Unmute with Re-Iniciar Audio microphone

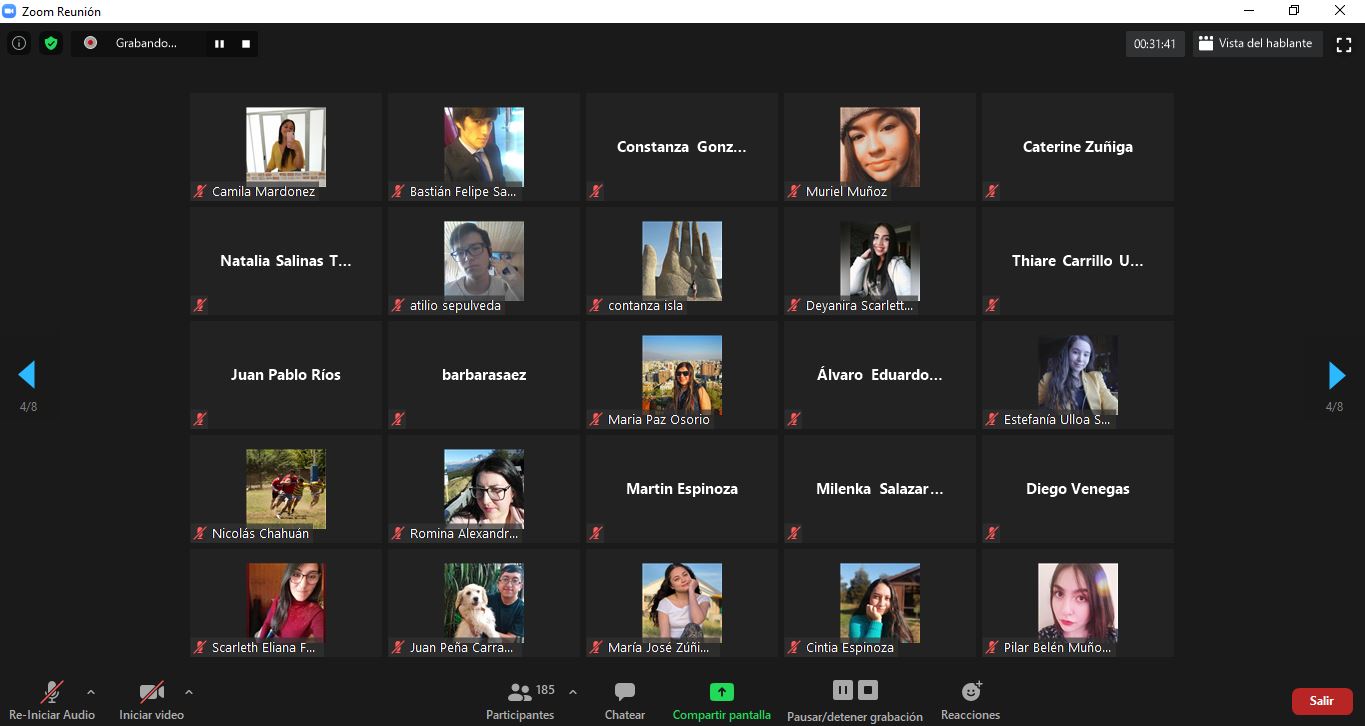(x=52, y=692)
